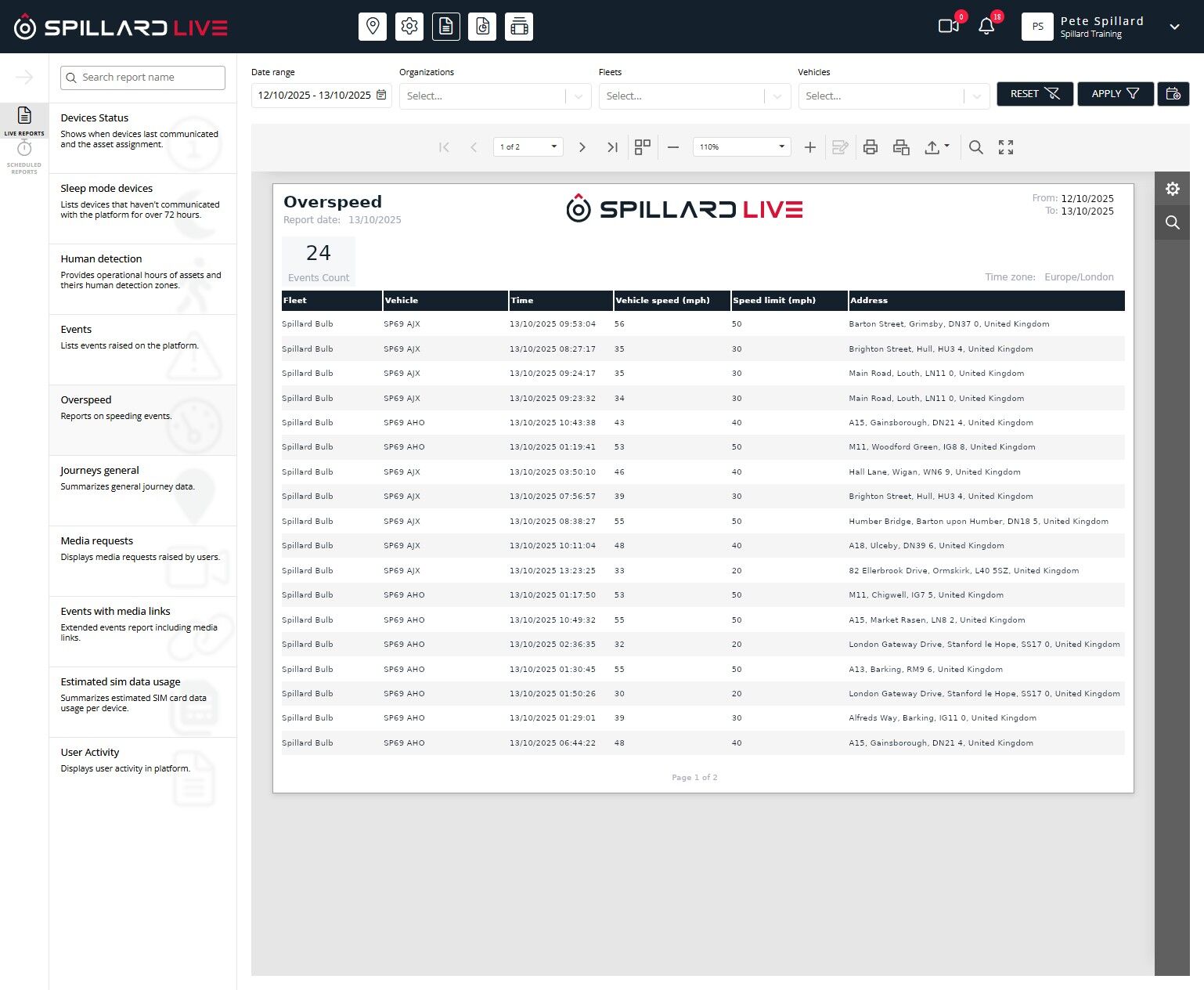Open the calendar picker in Date range
The image size is (1204, 990).
(381, 95)
